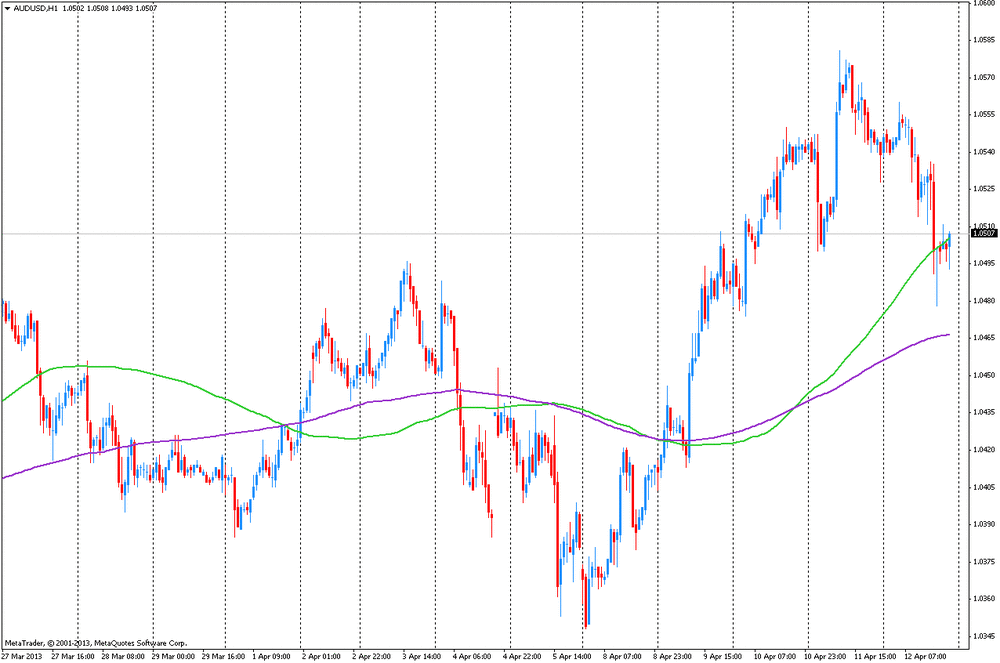The image size is (1000, 663).
Task: Click the 1.0360 price scale label
Action: coord(985,599)
